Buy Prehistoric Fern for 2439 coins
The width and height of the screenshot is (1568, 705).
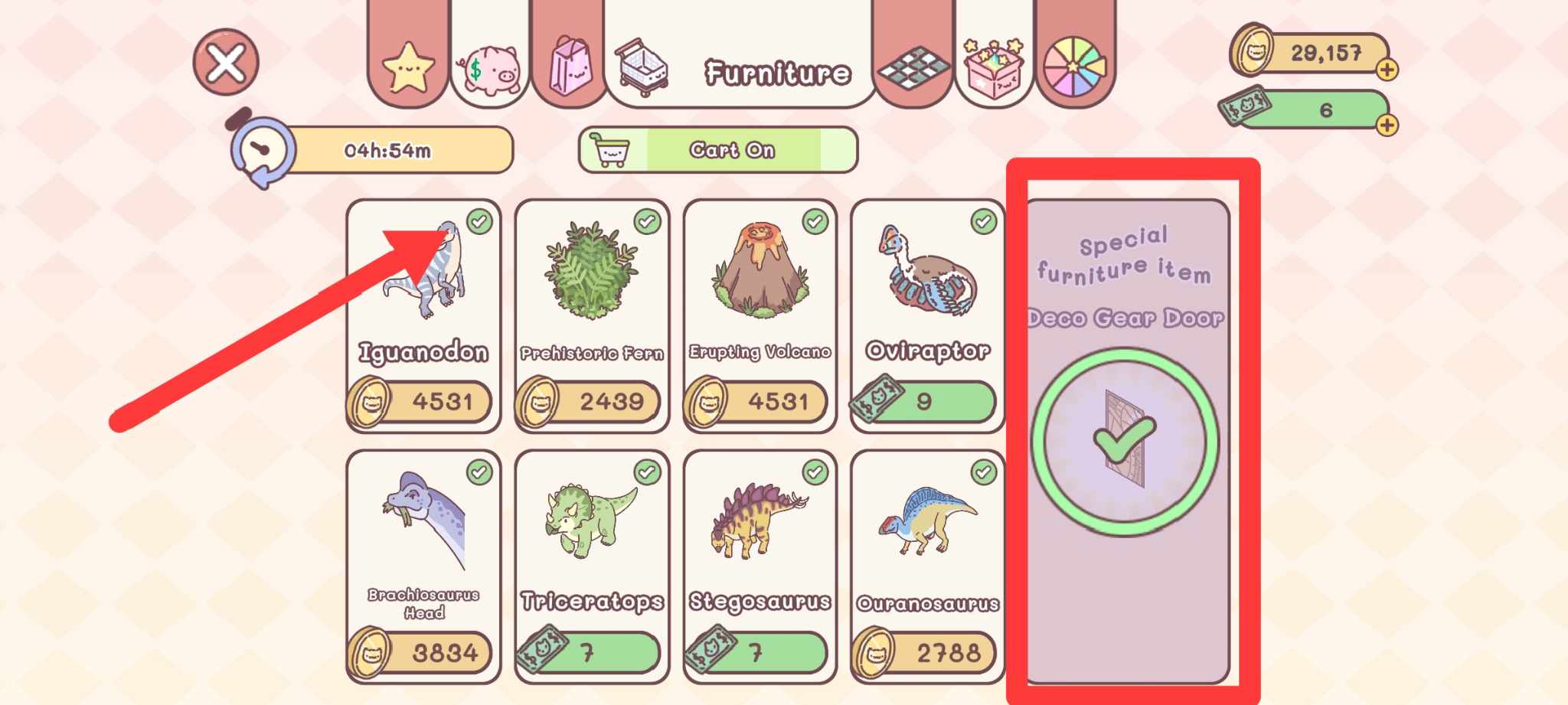click(x=588, y=402)
